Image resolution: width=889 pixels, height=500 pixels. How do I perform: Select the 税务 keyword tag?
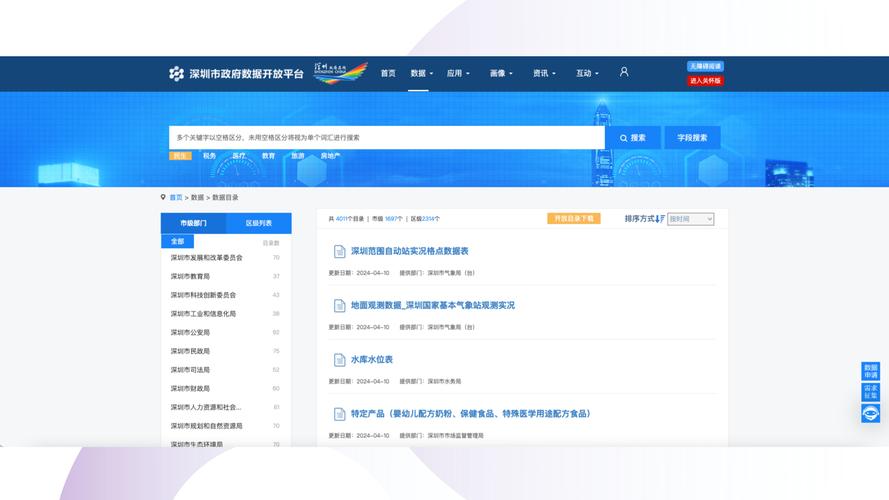[209, 156]
